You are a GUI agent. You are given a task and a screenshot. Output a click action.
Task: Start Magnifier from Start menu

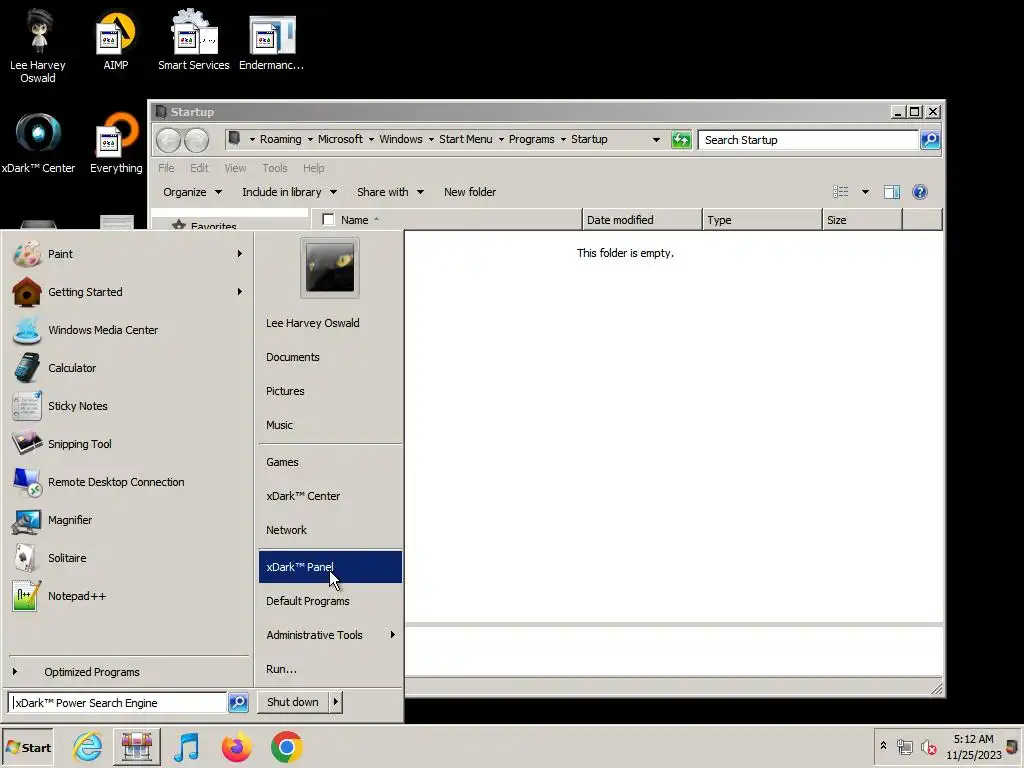[x=127, y=520]
